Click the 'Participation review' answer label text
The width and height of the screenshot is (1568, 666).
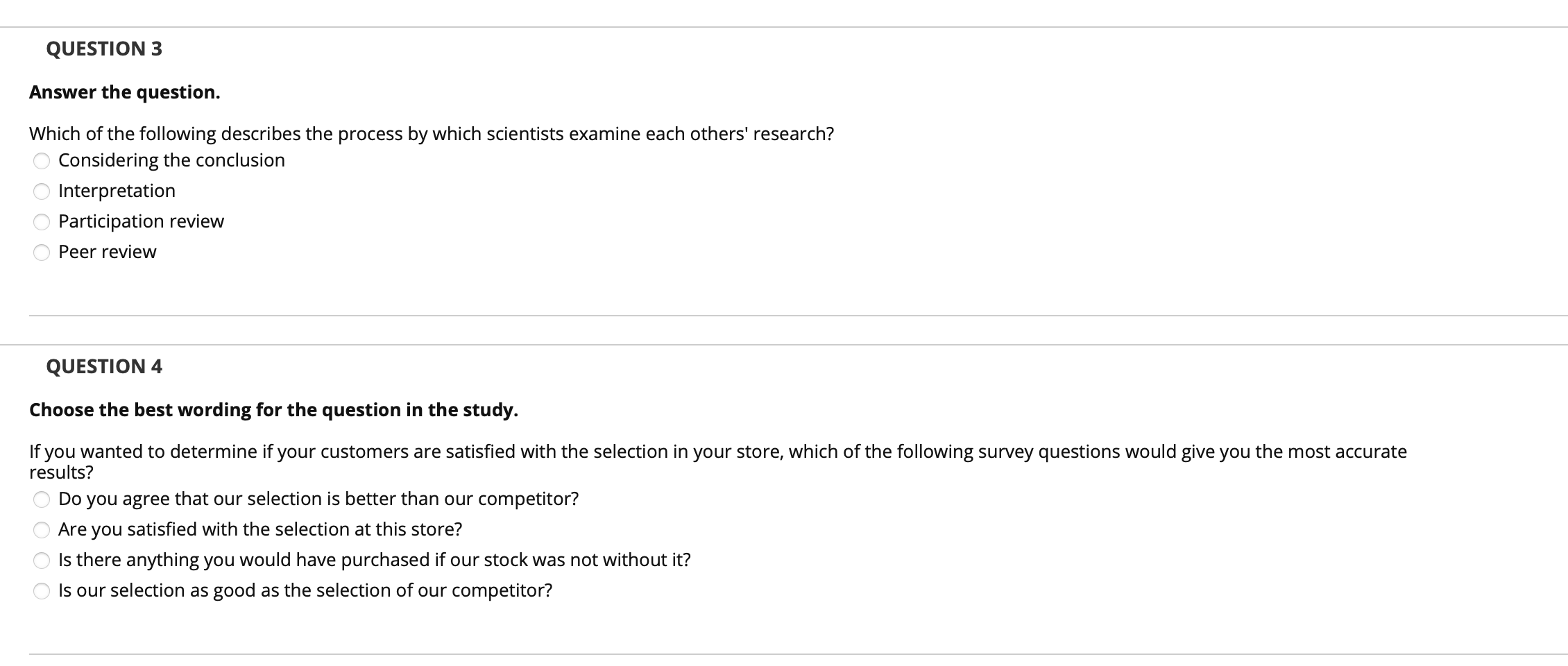click(x=141, y=221)
